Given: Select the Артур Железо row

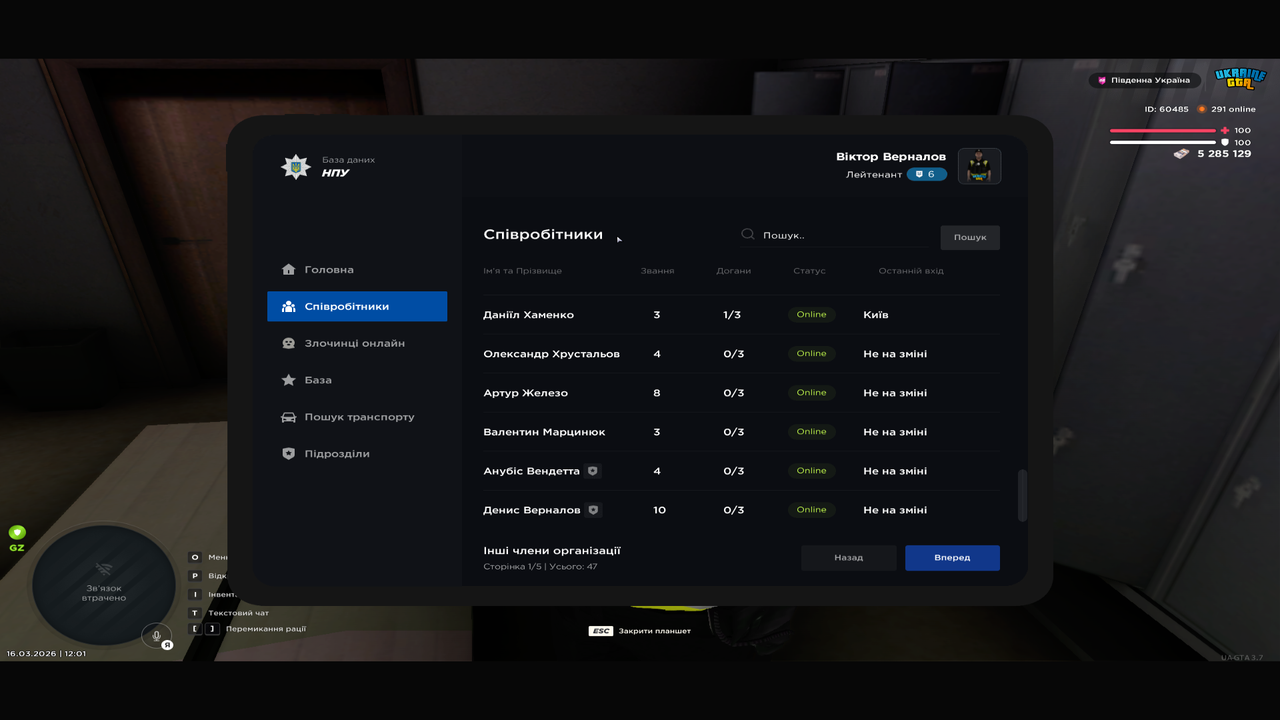Looking at the screenshot, I should point(740,393).
